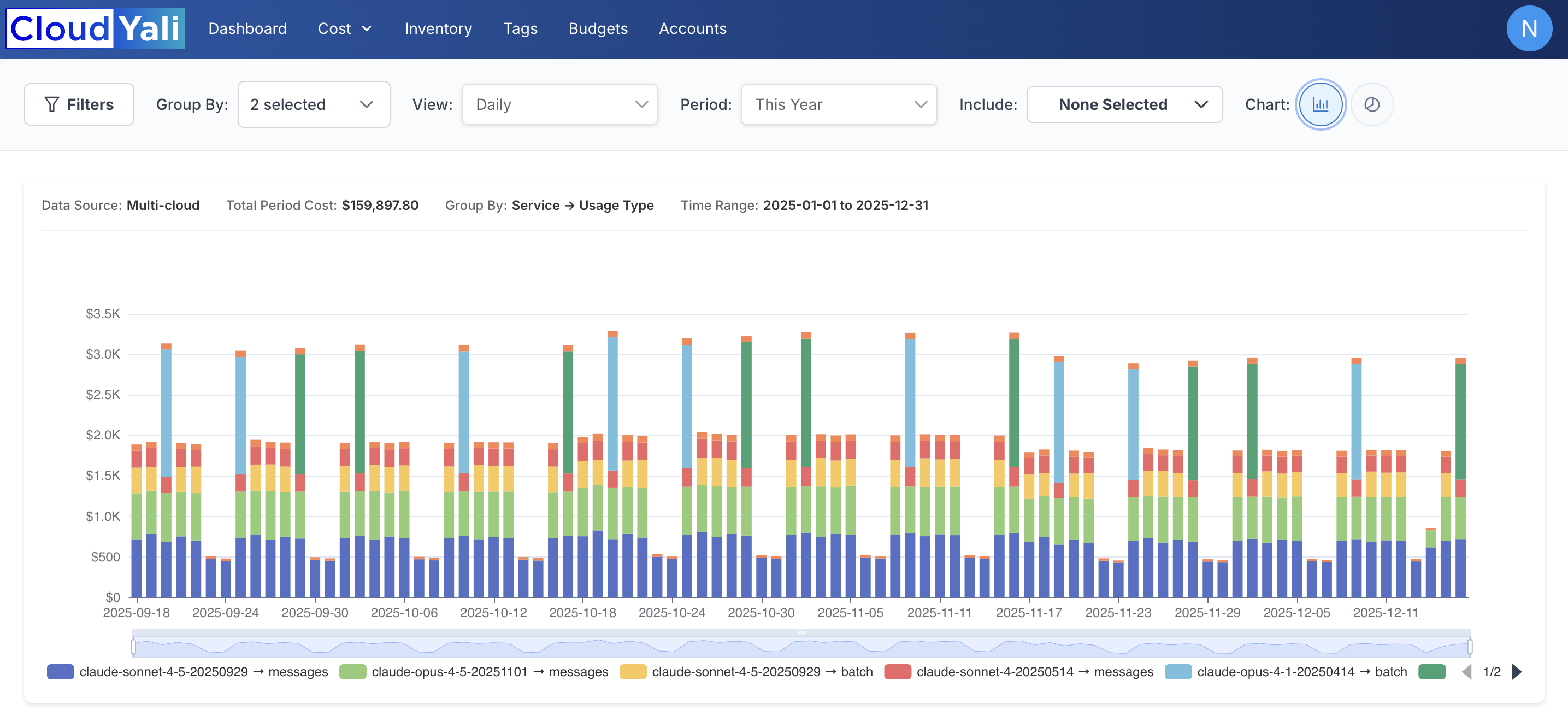Screen dimensions: 1568x715
Task: Open the user avatar N menu
Action: (x=1529, y=28)
